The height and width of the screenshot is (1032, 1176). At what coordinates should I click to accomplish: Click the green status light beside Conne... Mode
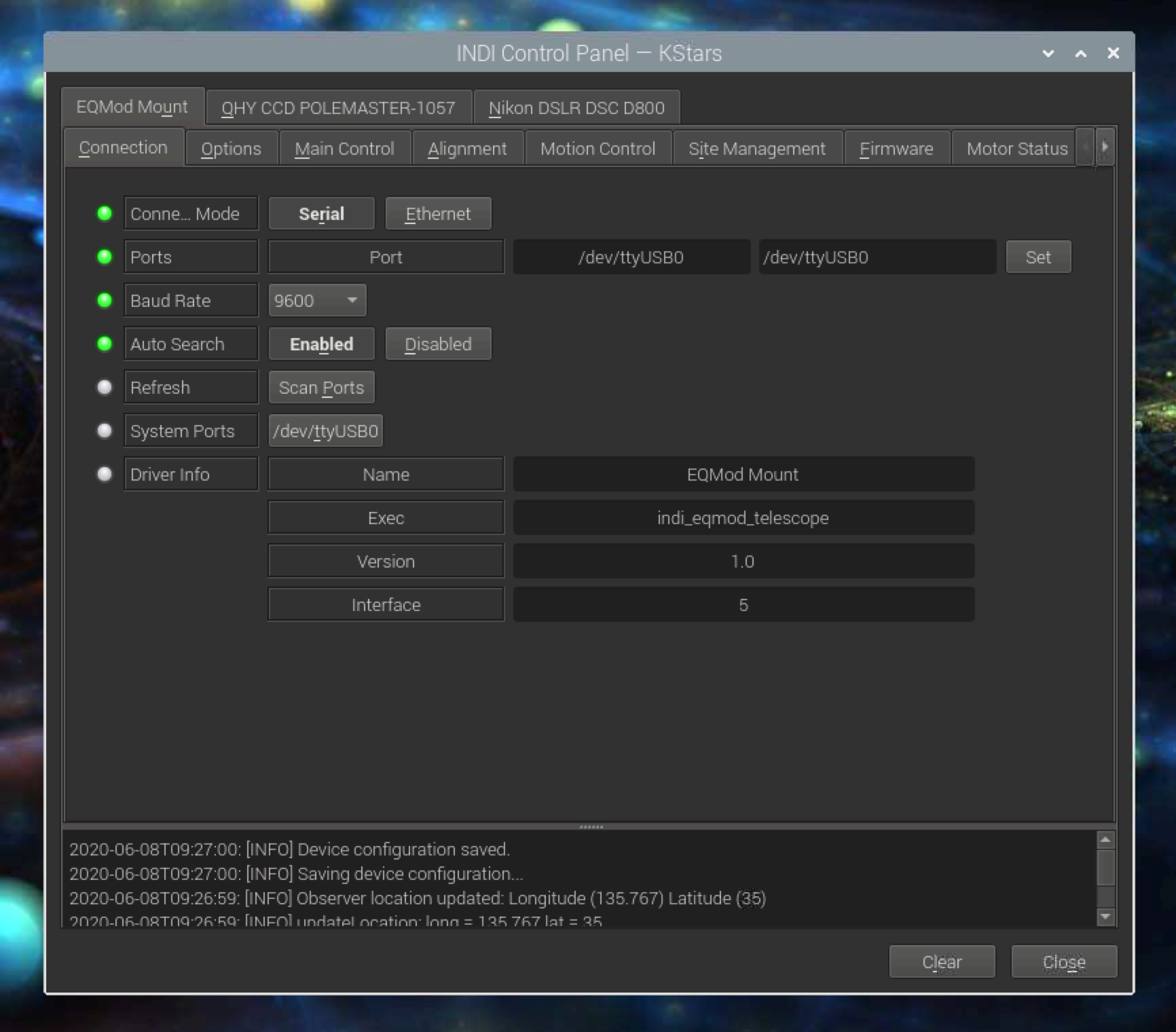(x=105, y=213)
